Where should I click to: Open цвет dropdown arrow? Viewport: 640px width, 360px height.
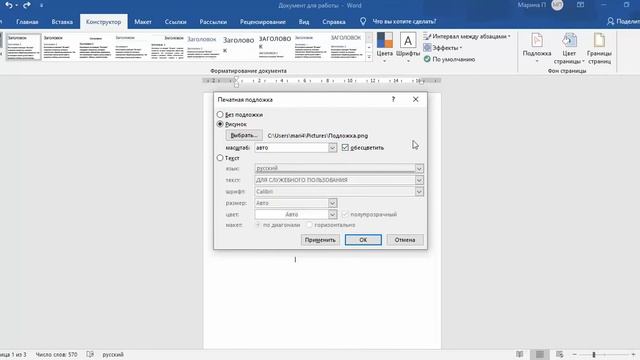(x=332, y=214)
